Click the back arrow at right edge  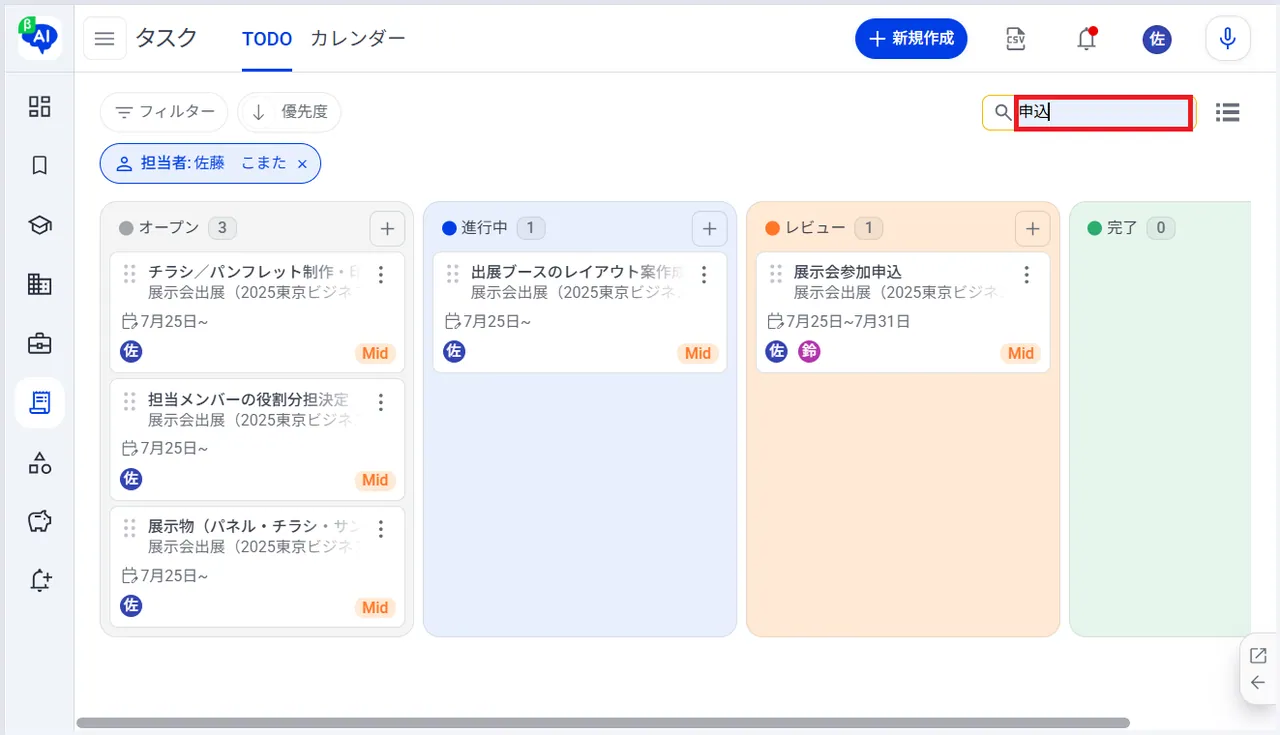(x=1258, y=683)
